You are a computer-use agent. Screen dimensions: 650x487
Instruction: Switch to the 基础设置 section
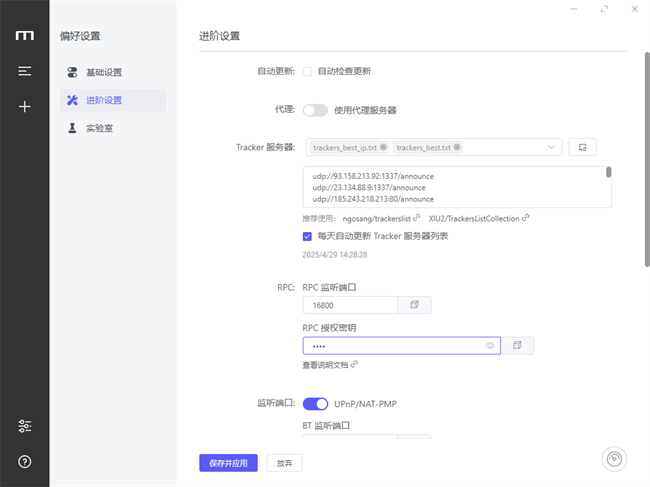click(x=103, y=72)
